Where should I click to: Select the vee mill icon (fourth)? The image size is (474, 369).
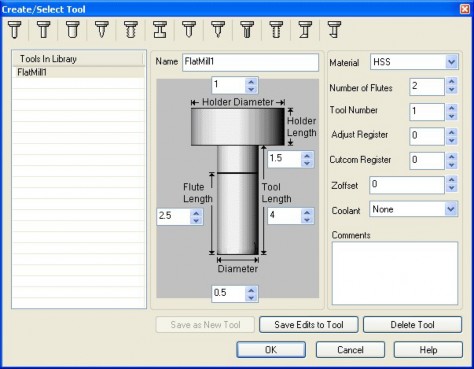click(x=102, y=30)
